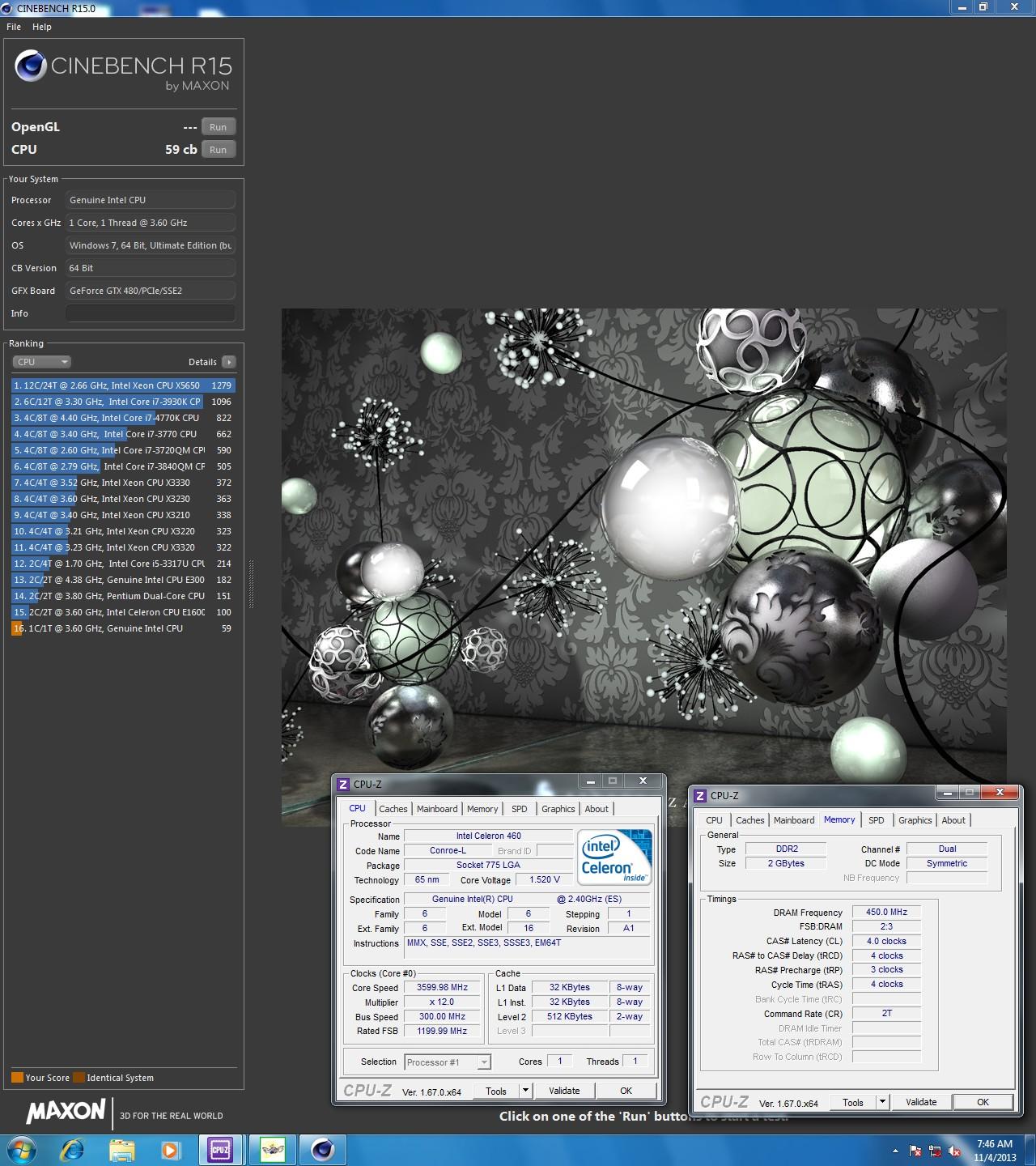Open the taskbar app beside the CPU-Z button
Viewport: 1036px width, 1166px height.
click(273, 1150)
